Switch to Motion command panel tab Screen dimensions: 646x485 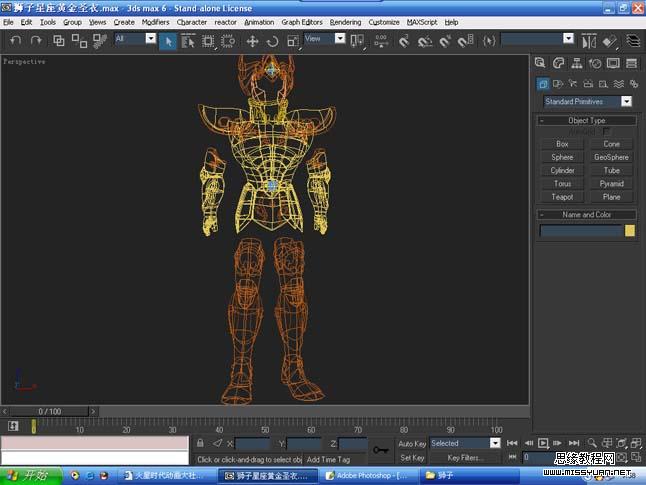point(595,63)
